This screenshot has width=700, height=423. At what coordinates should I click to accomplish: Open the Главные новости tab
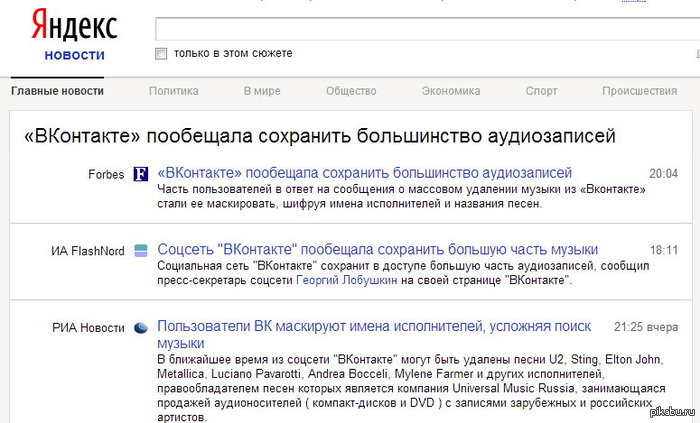[57, 91]
